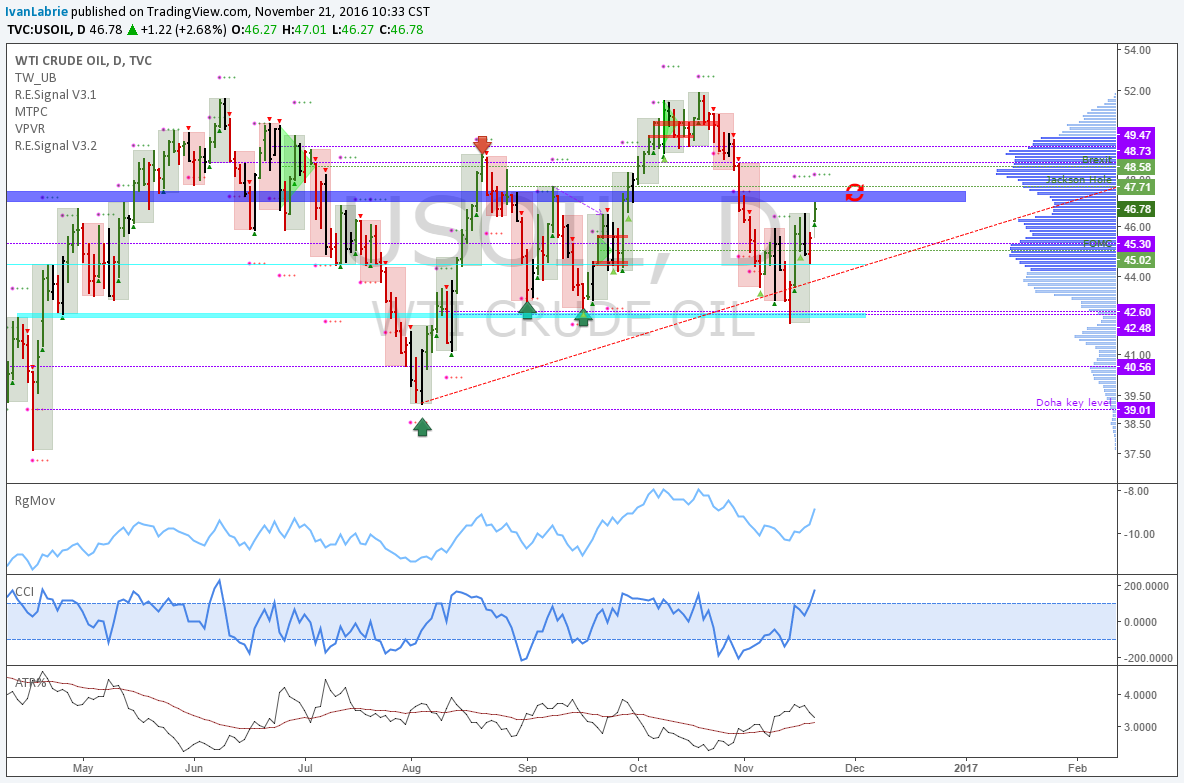Select the -8.00 RgMov axis value
Screen dimensions: 1184x783
tap(1137, 491)
